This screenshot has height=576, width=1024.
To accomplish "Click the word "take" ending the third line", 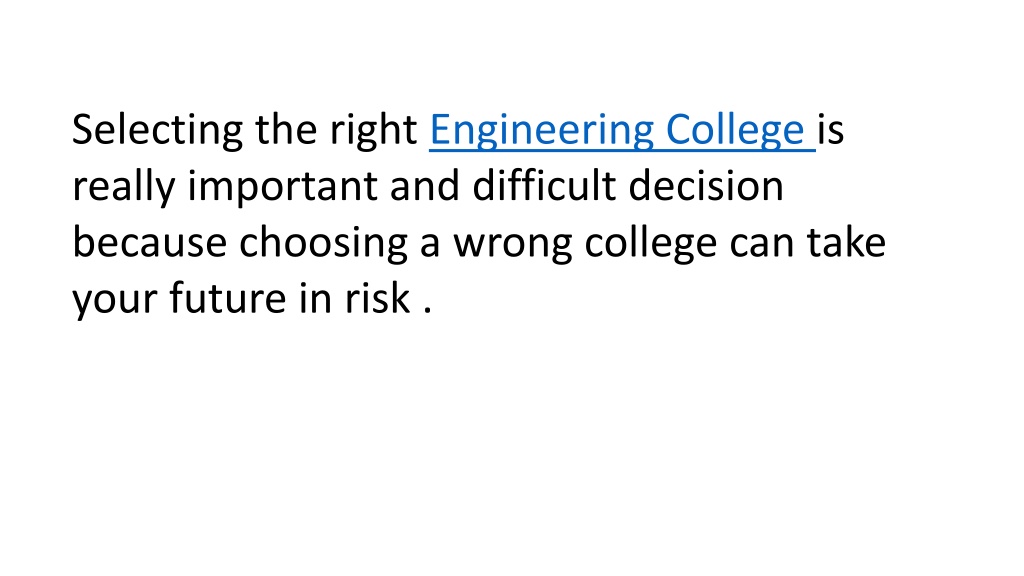I will coord(846,242).
